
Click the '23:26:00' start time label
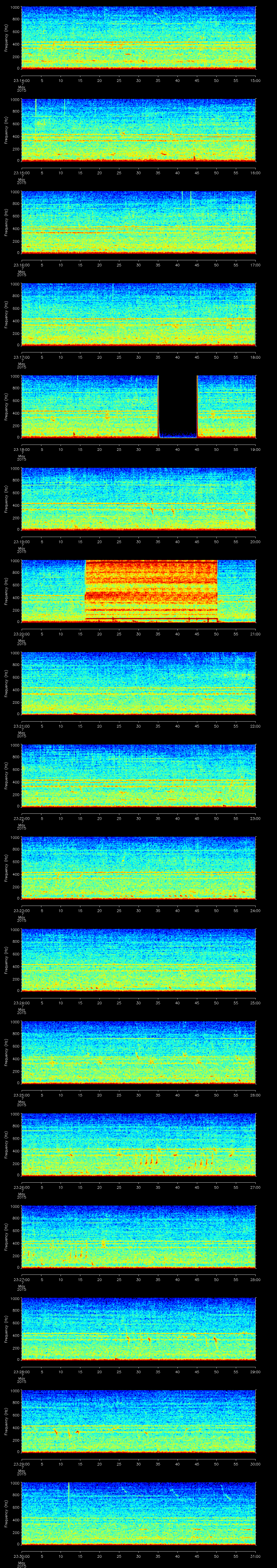coord(21,1187)
